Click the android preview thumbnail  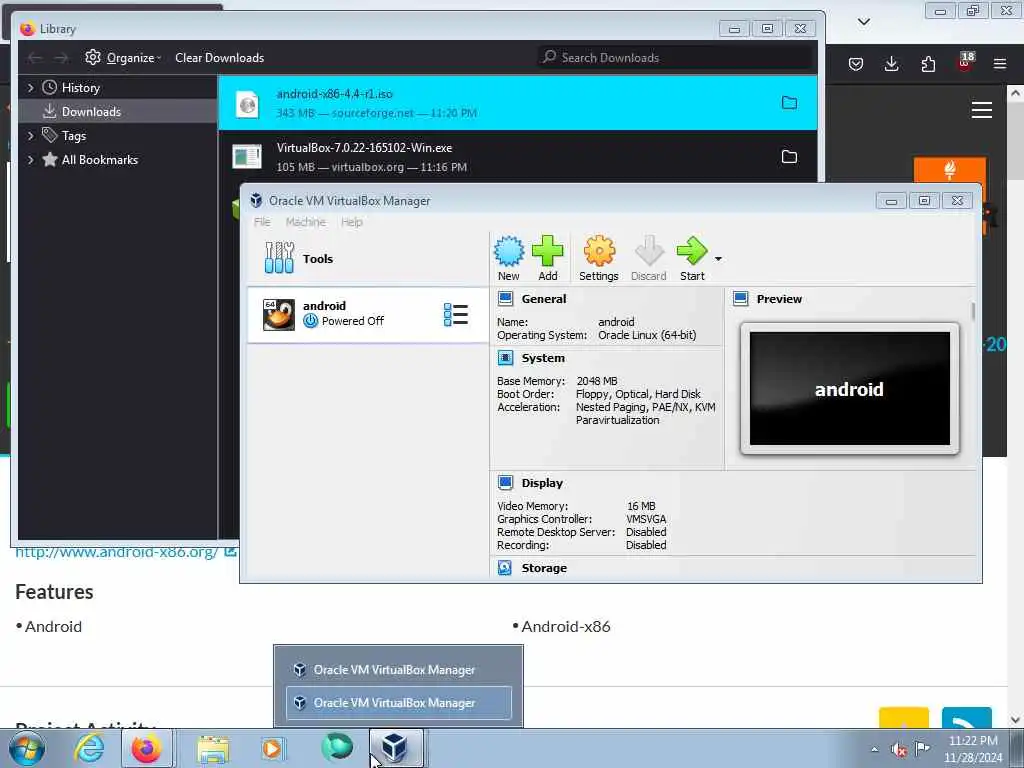coord(850,389)
